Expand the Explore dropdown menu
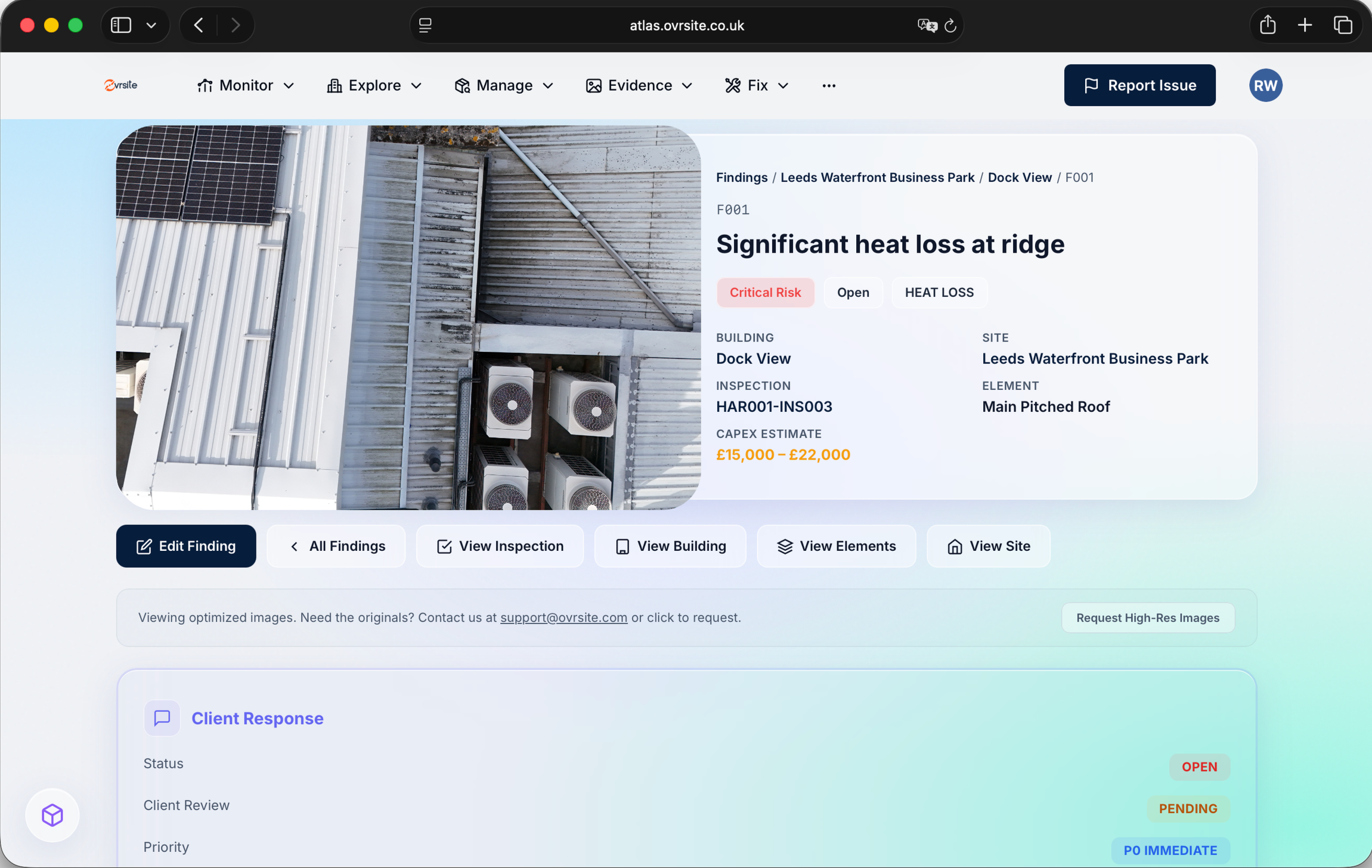 [x=374, y=85]
